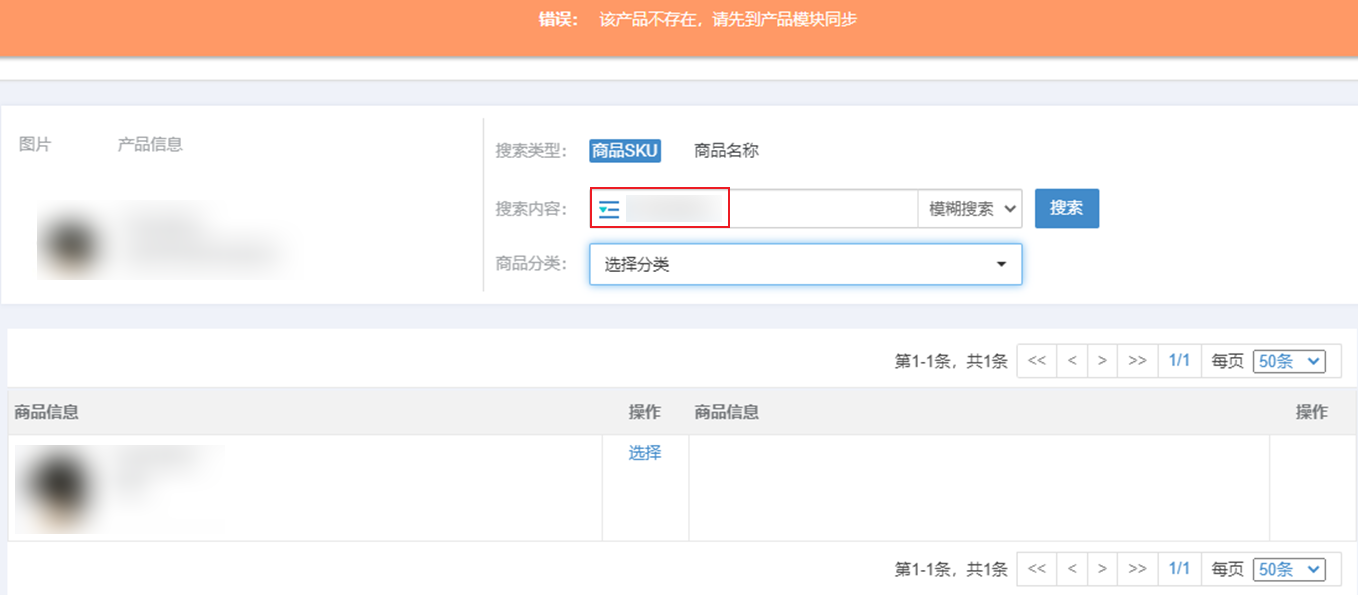
Task: Go to first page using upper pagination "<<"
Action: pos(1036,361)
